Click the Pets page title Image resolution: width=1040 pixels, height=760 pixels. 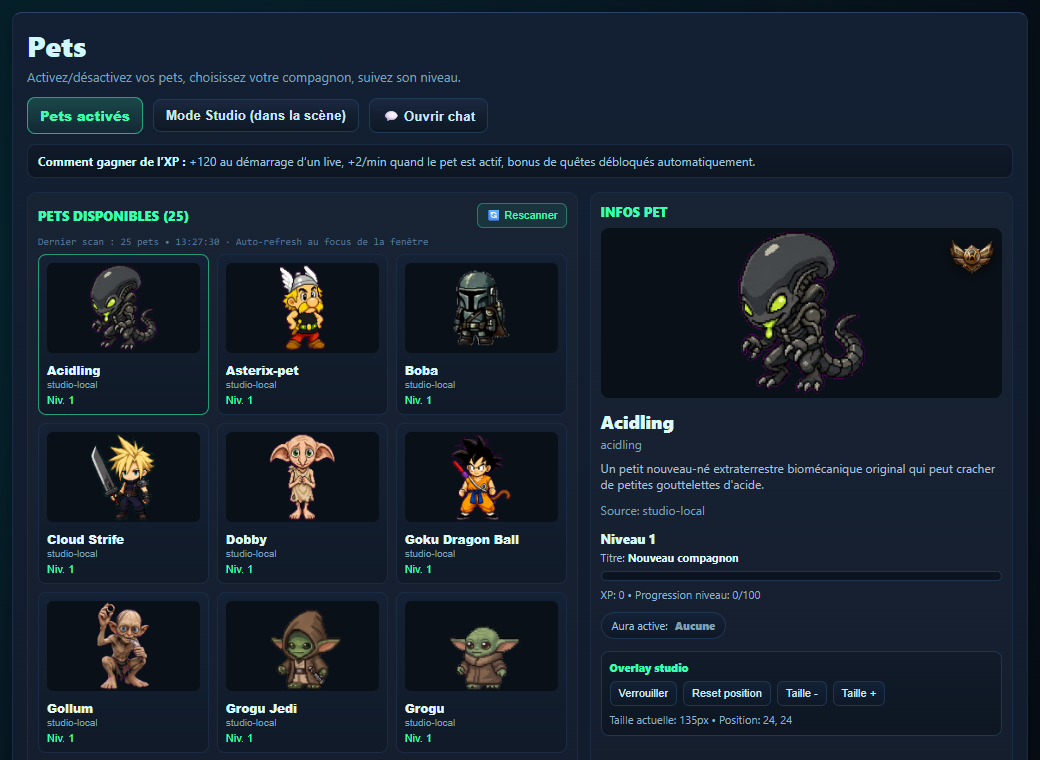(57, 48)
